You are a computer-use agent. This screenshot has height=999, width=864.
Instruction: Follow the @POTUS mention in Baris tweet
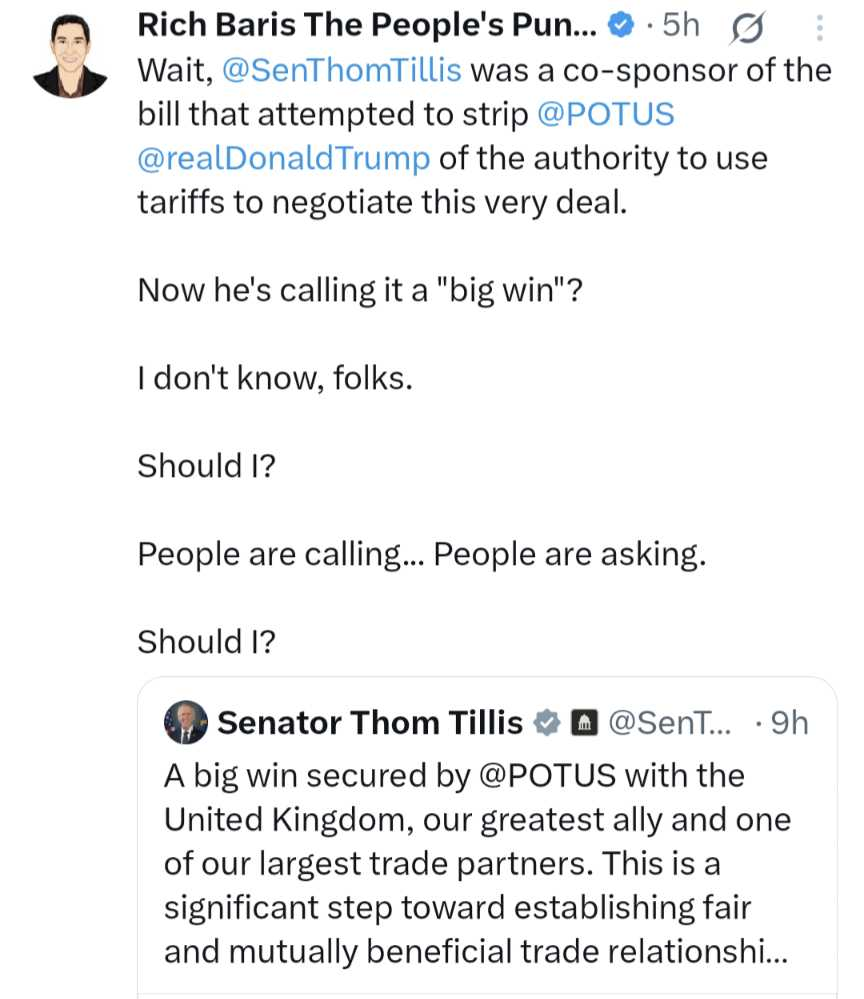click(606, 114)
